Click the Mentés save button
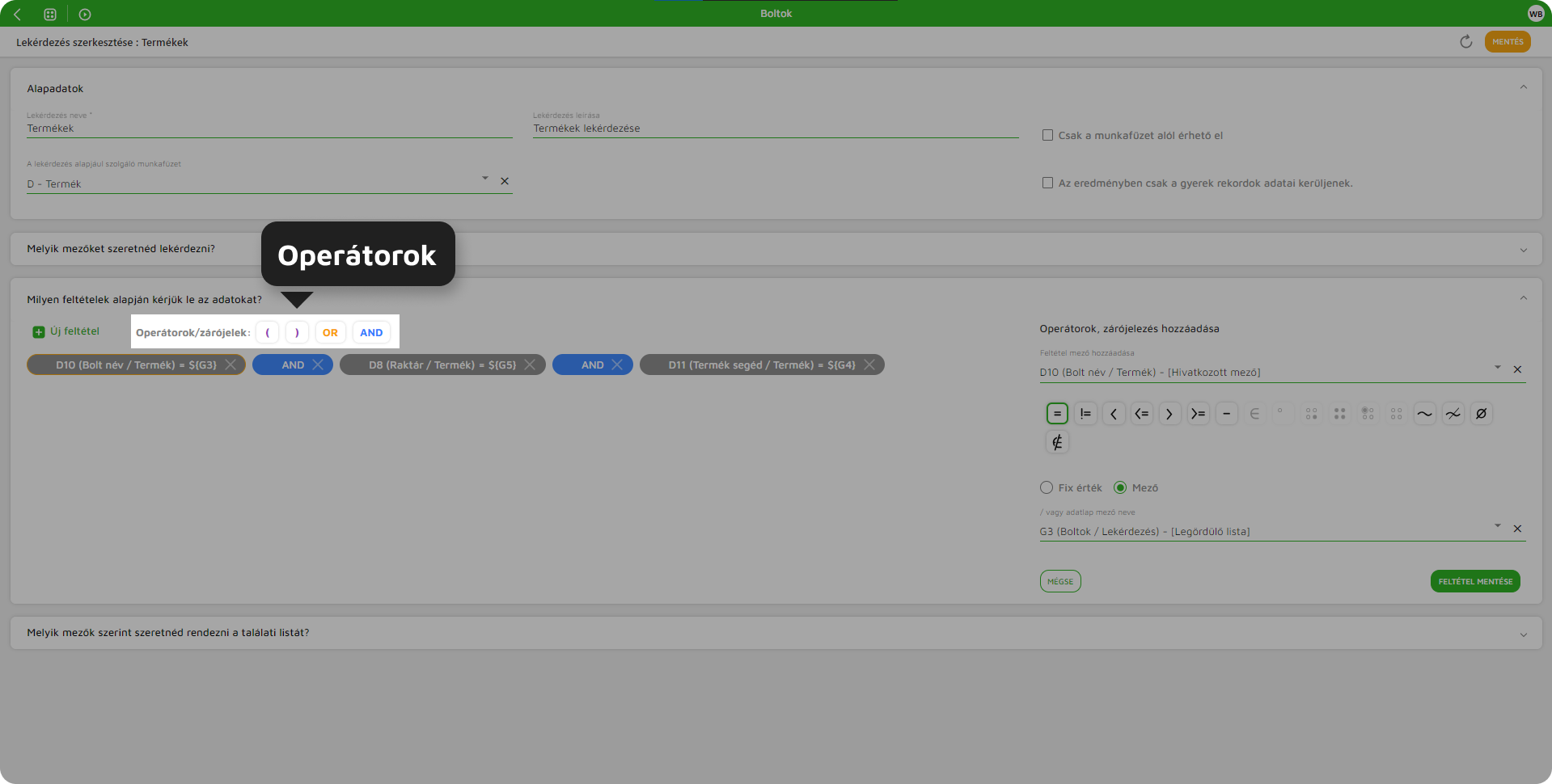Image resolution: width=1552 pixels, height=784 pixels. pyautogui.click(x=1508, y=42)
